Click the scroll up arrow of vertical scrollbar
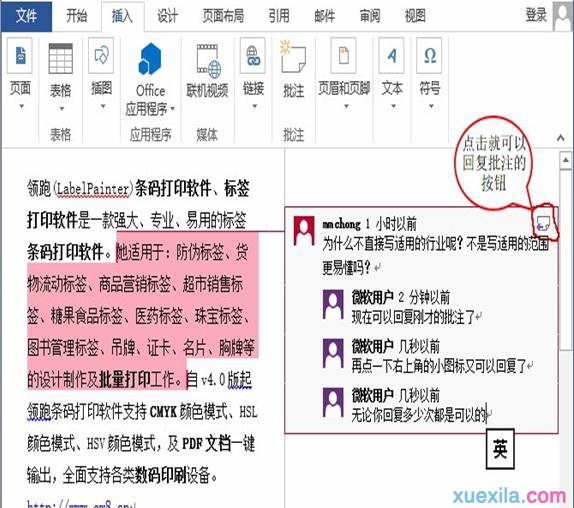The height and width of the screenshot is (508, 574). [566, 160]
